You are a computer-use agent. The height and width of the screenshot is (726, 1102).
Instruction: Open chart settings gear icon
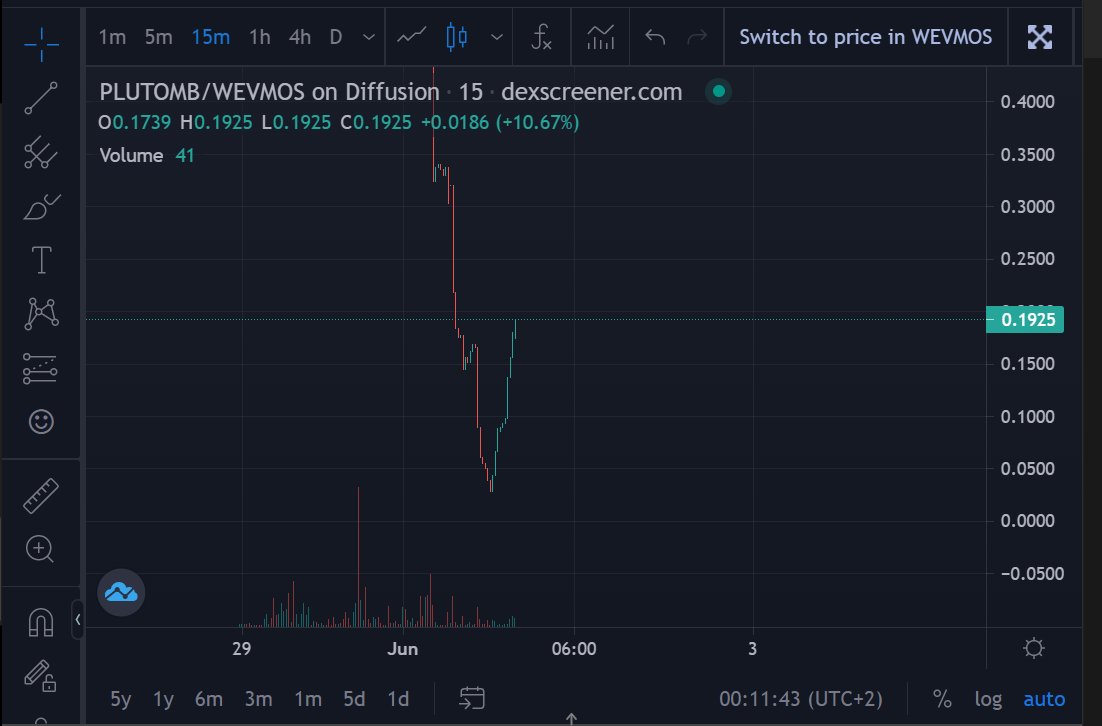click(1034, 648)
